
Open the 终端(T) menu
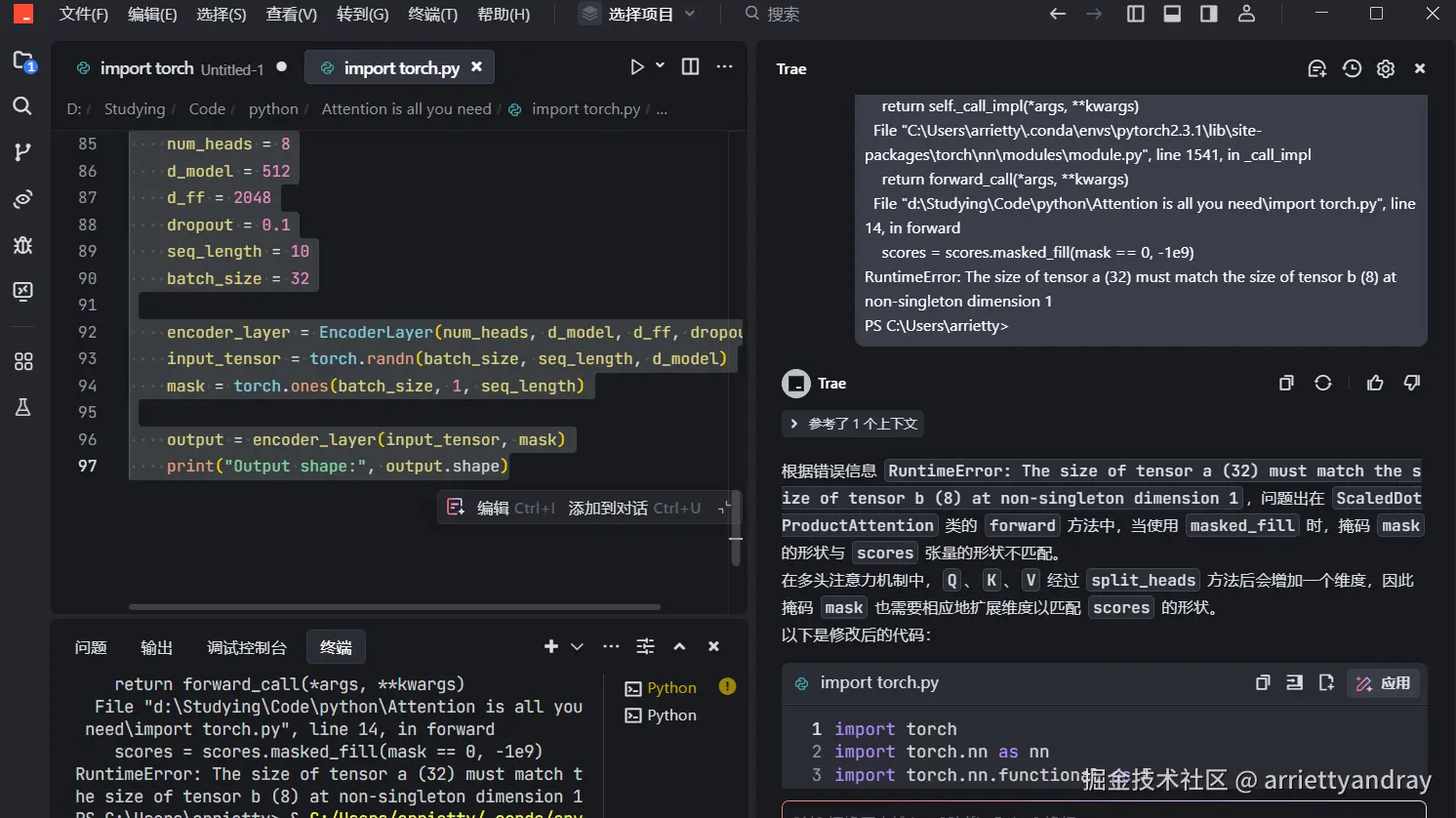(432, 14)
